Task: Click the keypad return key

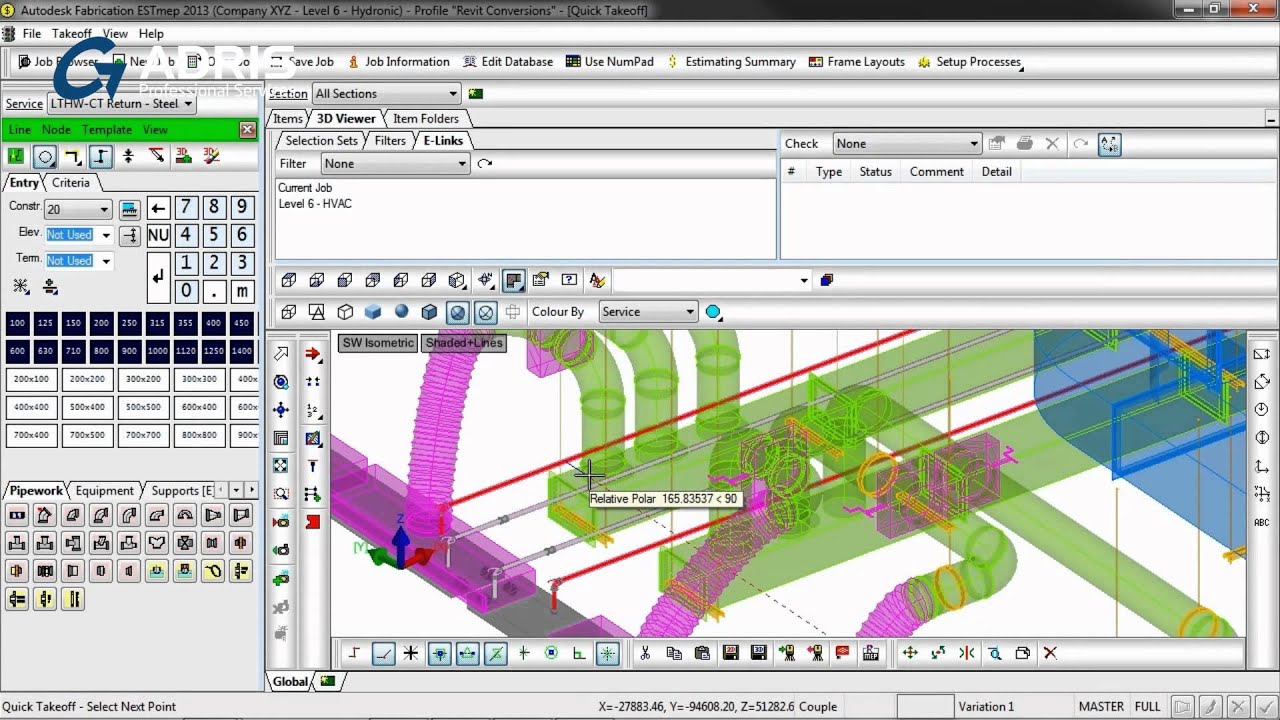Action: tap(158, 278)
